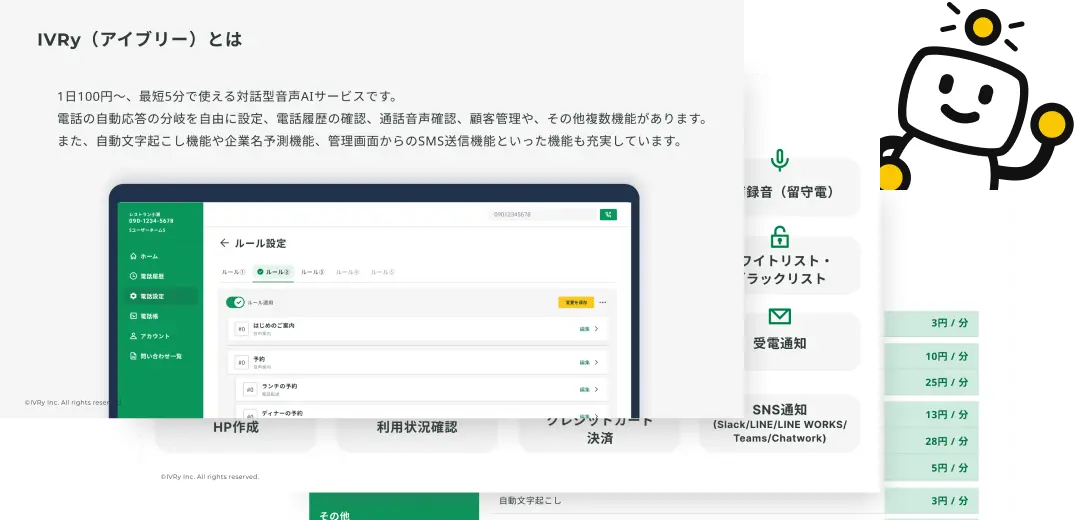
Task: Click the robot mascot illustration
Action: click(976, 96)
